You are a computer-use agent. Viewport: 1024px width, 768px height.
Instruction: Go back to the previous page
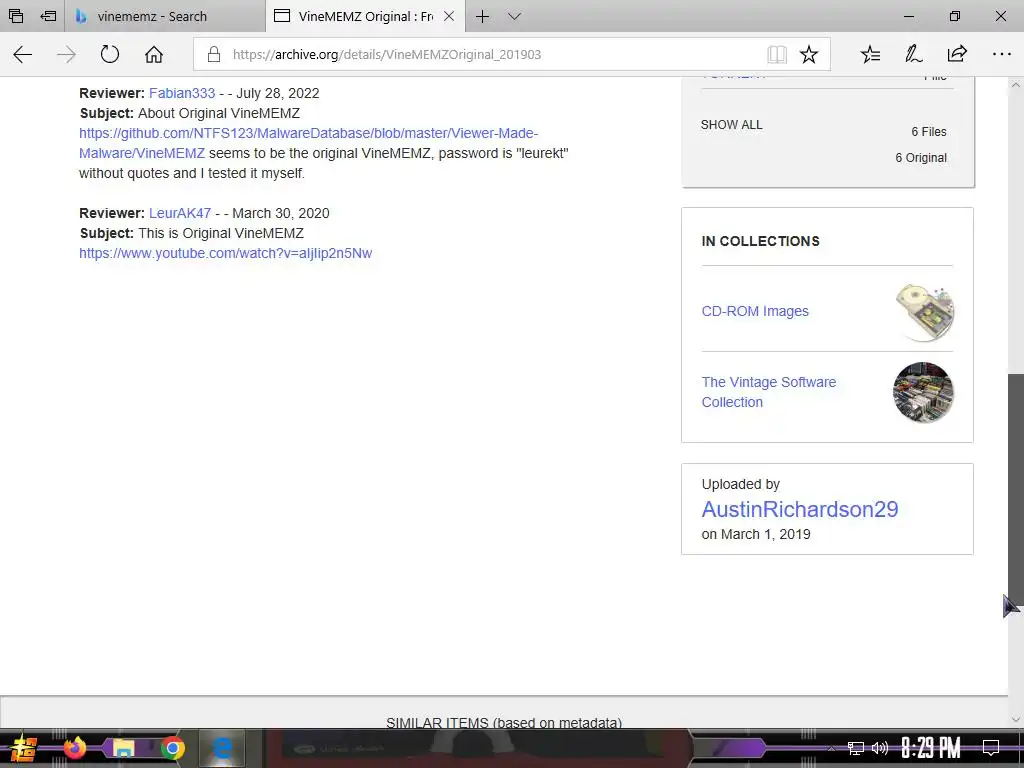pos(23,54)
